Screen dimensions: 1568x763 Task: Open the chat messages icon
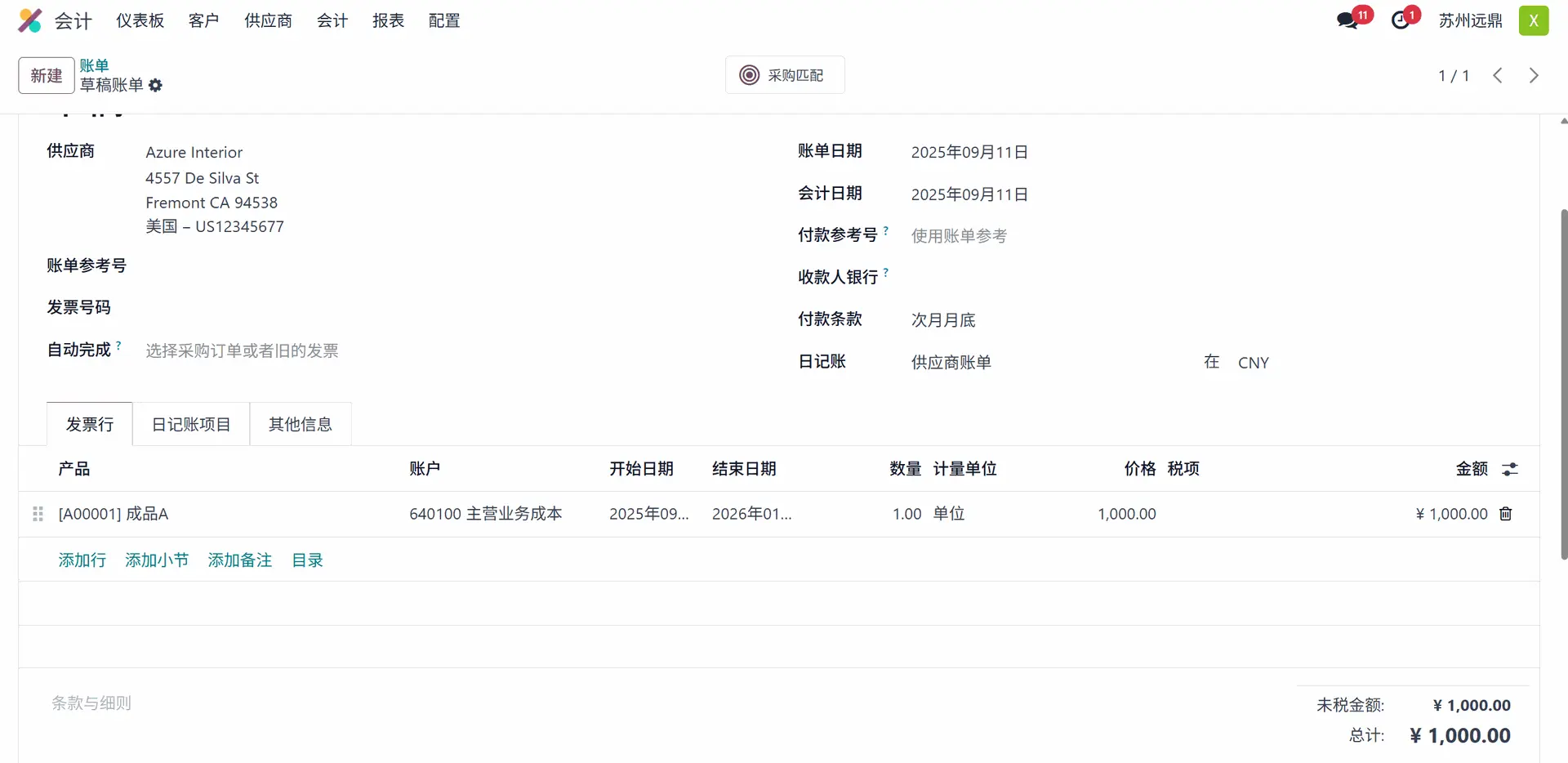(1347, 20)
